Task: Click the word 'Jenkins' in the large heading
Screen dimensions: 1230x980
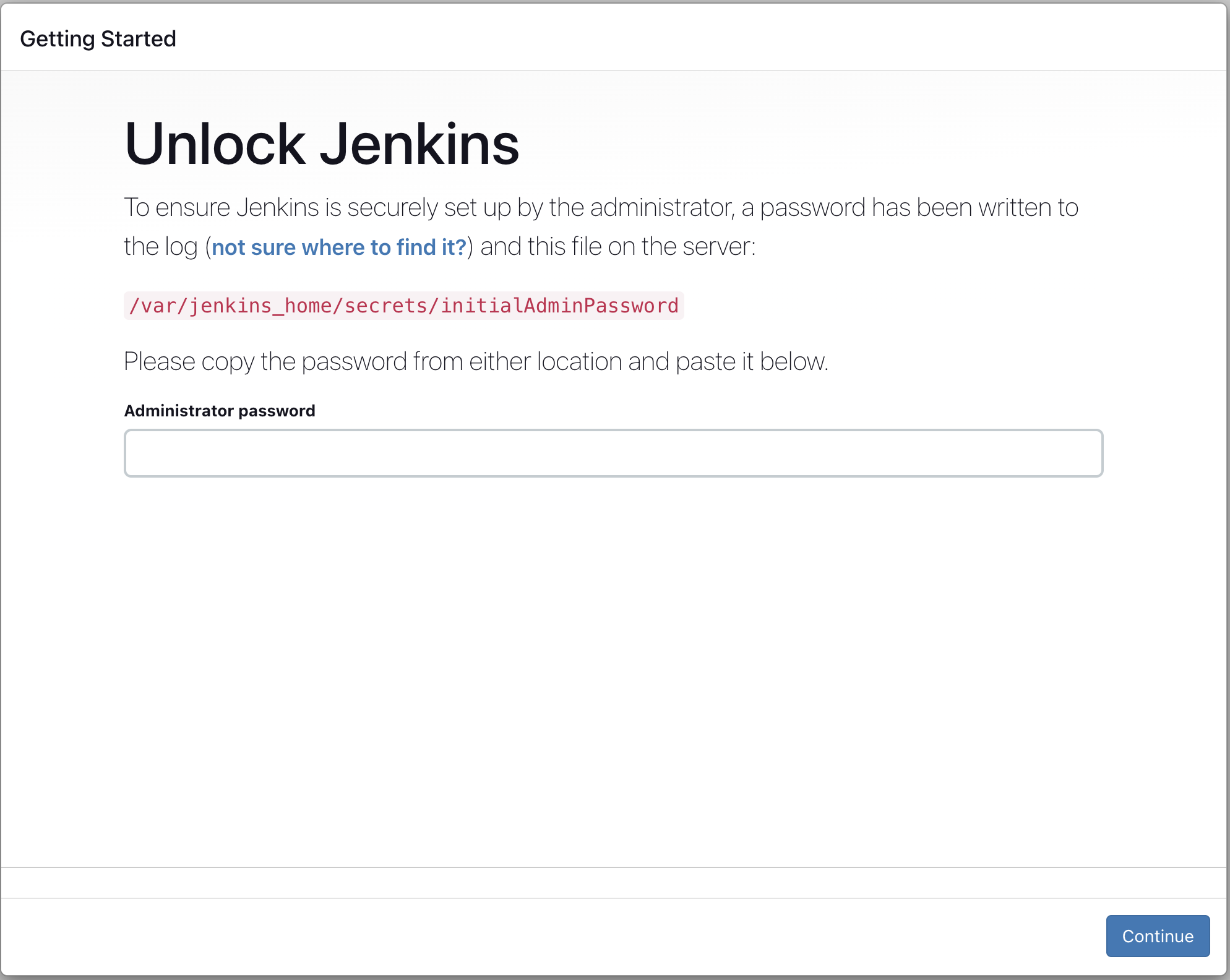Action: (419, 144)
